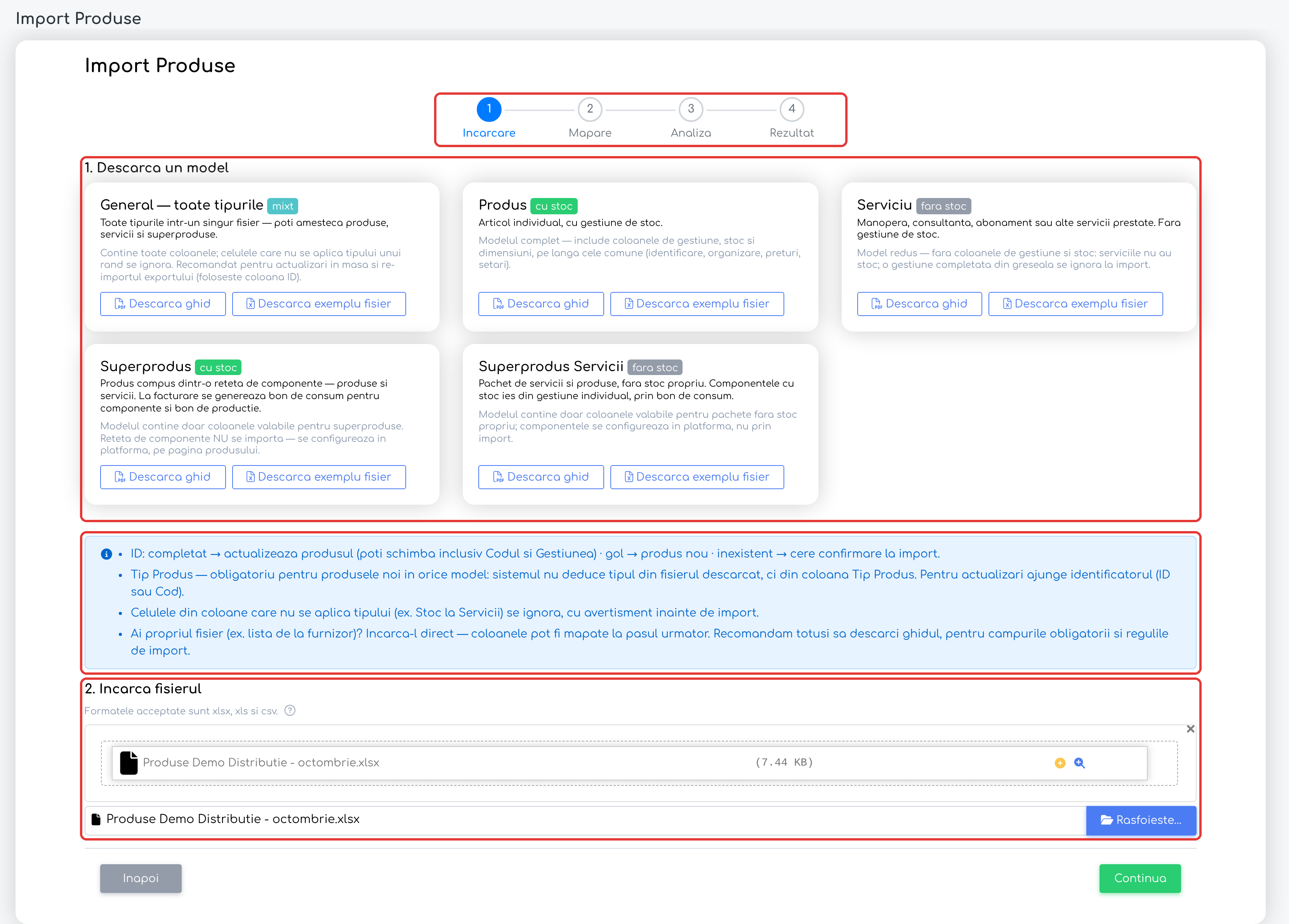Download example file for Serviciu model
Image resolution: width=1289 pixels, height=924 pixels.
(x=1075, y=304)
